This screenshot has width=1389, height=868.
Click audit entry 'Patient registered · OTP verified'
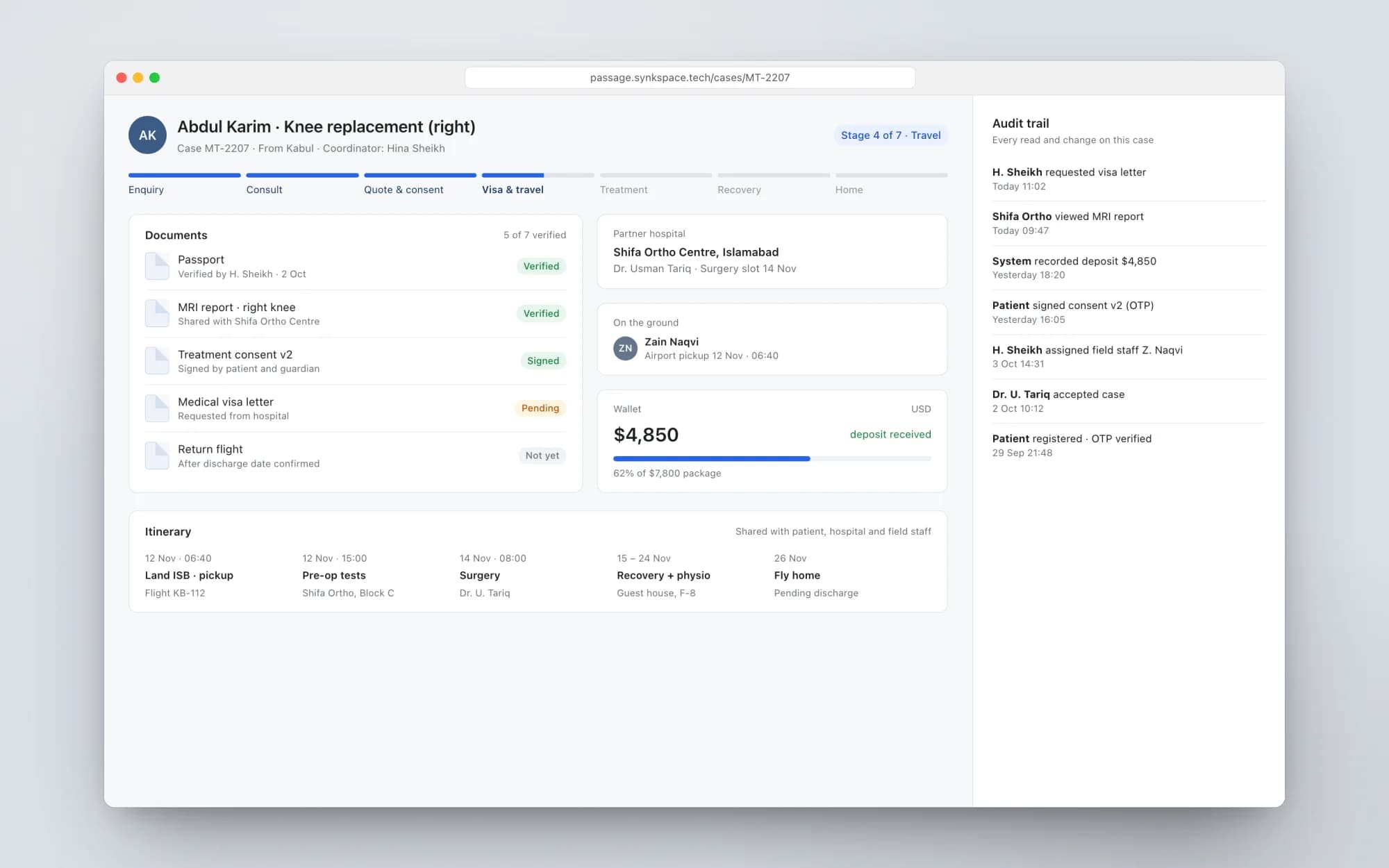[1129, 445]
